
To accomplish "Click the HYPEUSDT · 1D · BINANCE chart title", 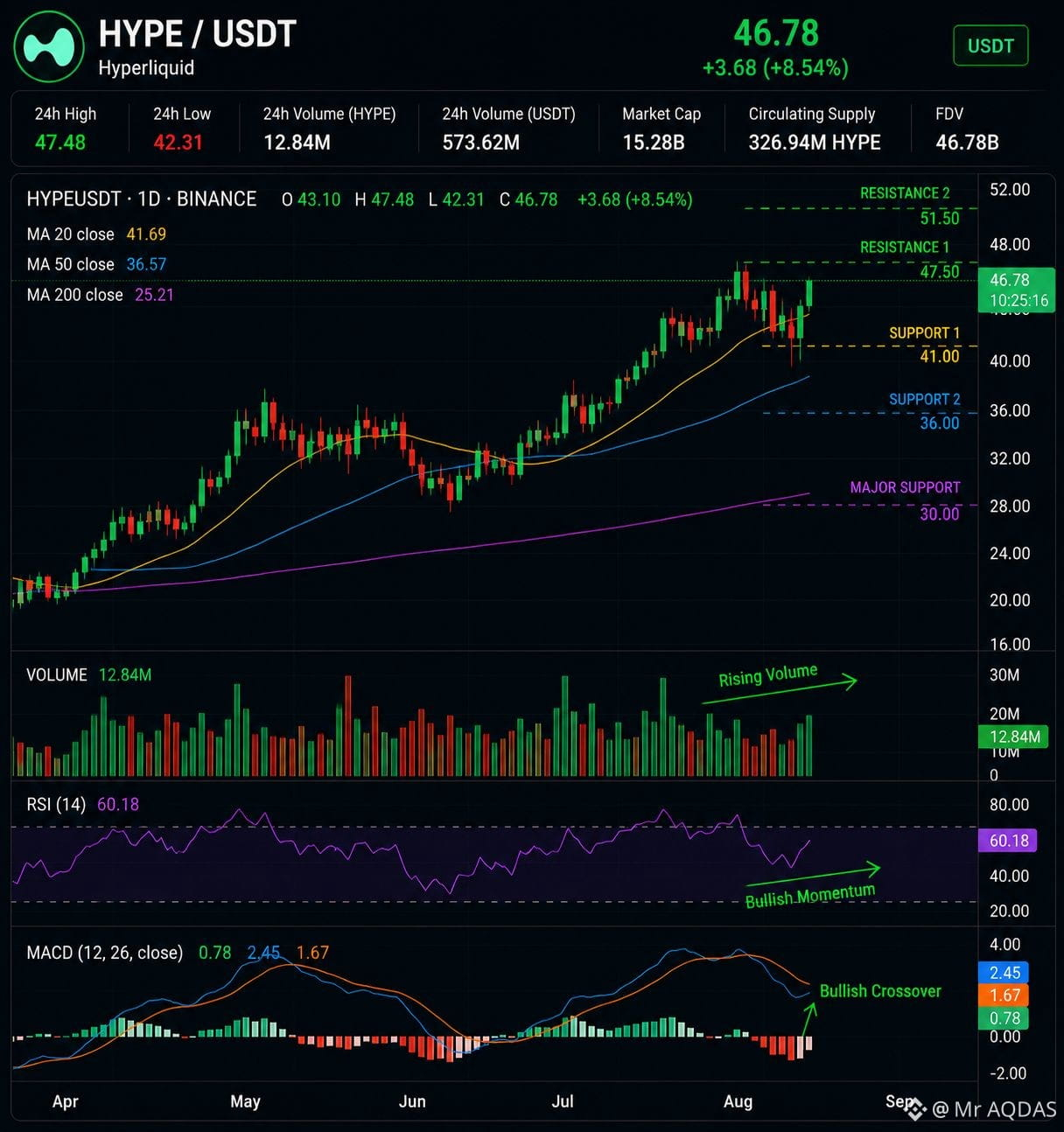I will click(142, 199).
